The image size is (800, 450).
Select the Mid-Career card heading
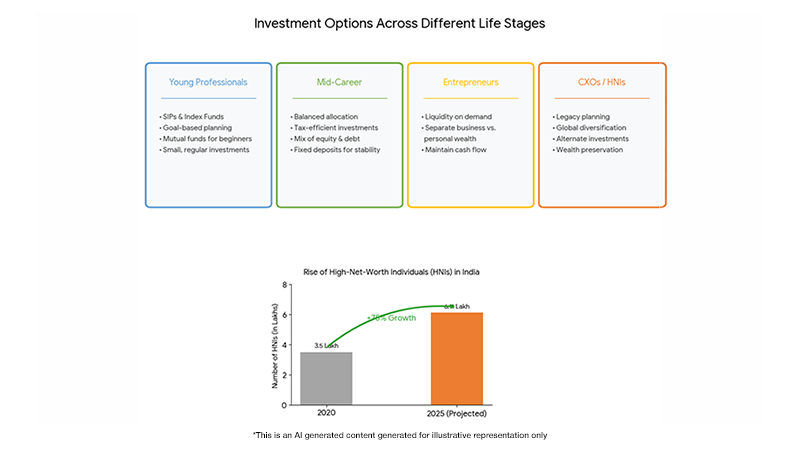[339, 82]
